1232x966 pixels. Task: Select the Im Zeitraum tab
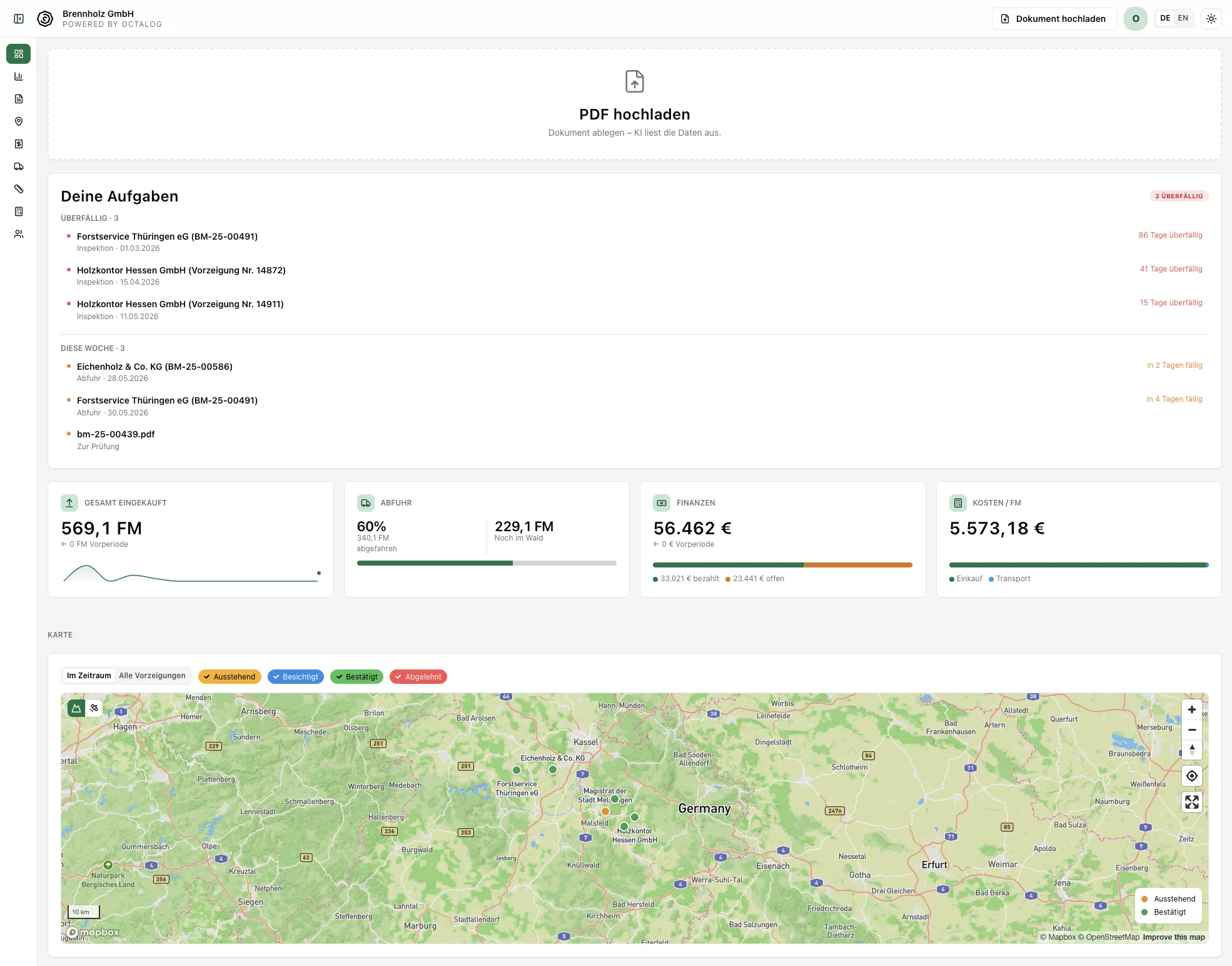coord(89,676)
